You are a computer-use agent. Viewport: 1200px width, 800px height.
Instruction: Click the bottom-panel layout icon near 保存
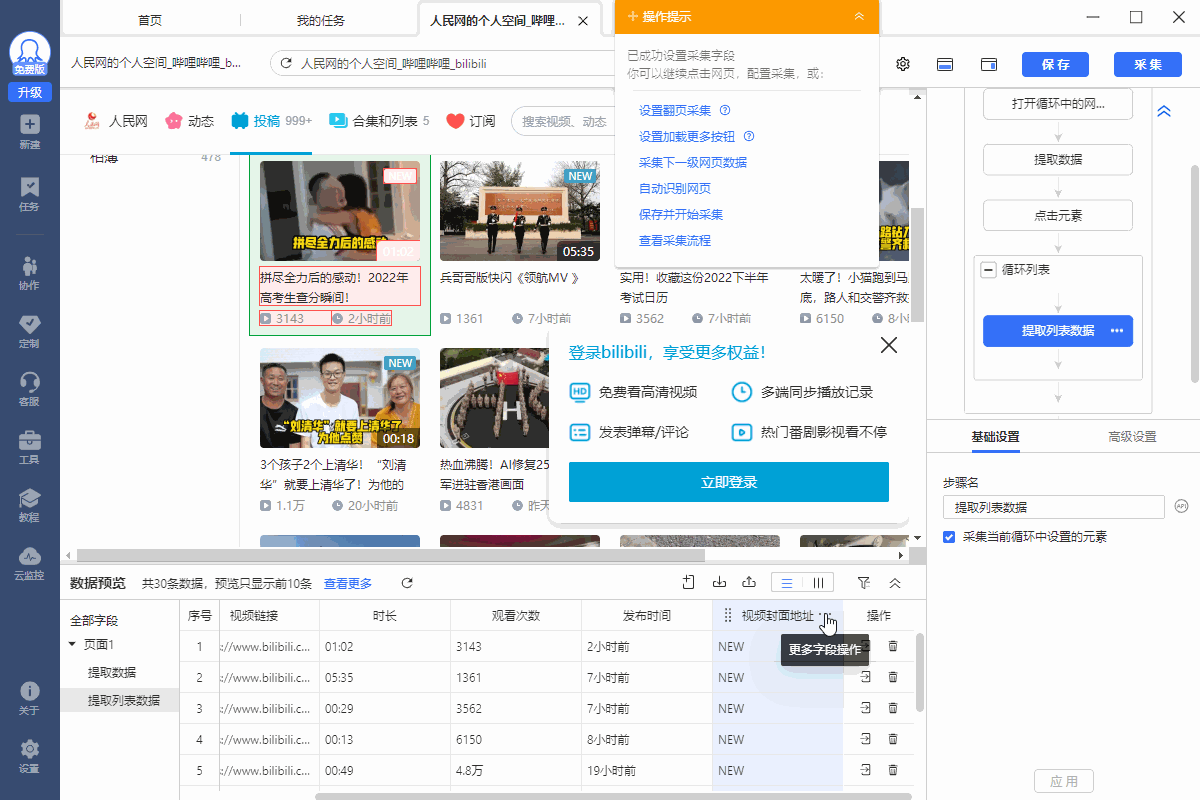coord(944,64)
